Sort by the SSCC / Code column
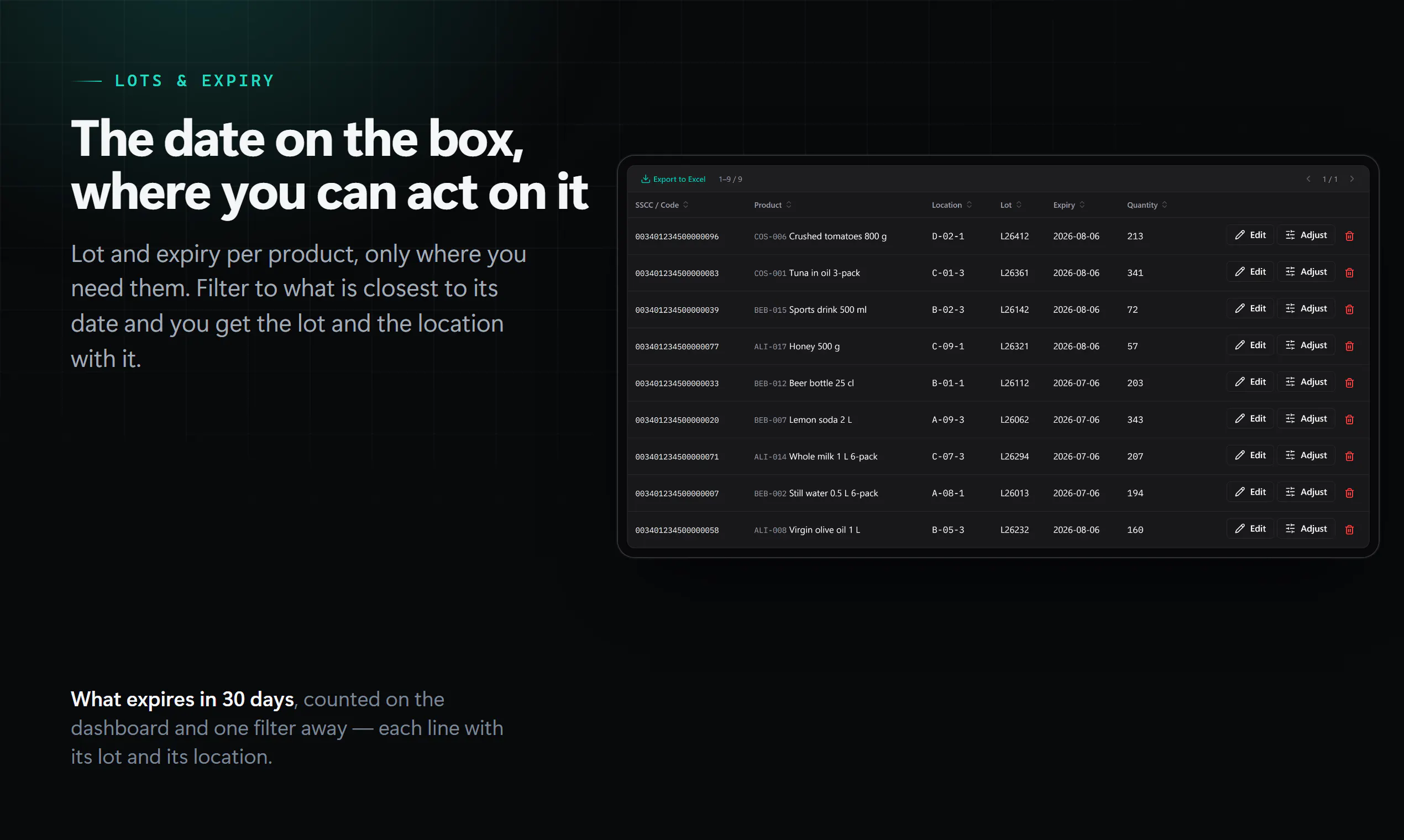Viewport: 1404px width, 840px height. coord(661,205)
